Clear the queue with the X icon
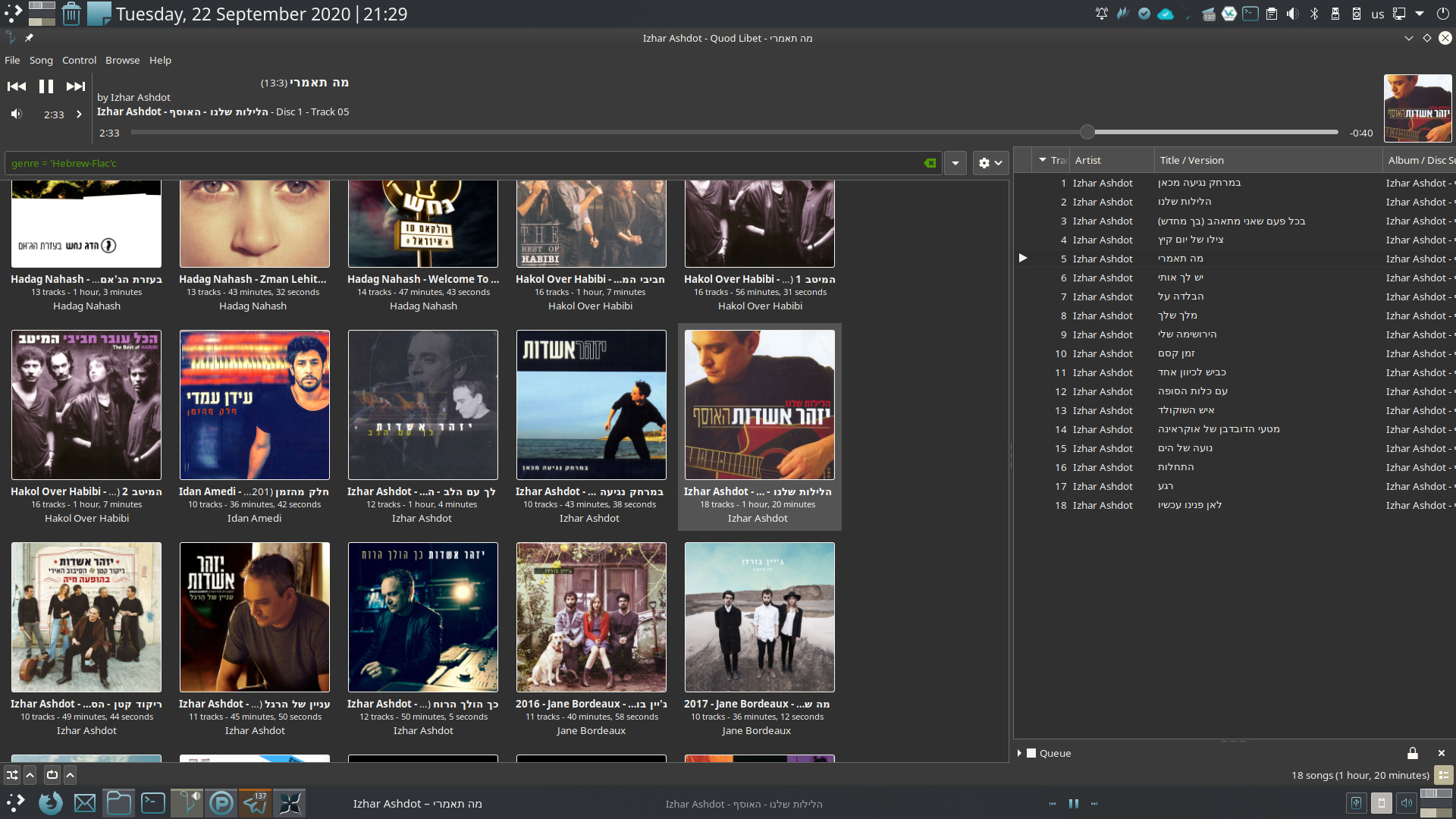This screenshot has height=819, width=1456. coord(1441,753)
